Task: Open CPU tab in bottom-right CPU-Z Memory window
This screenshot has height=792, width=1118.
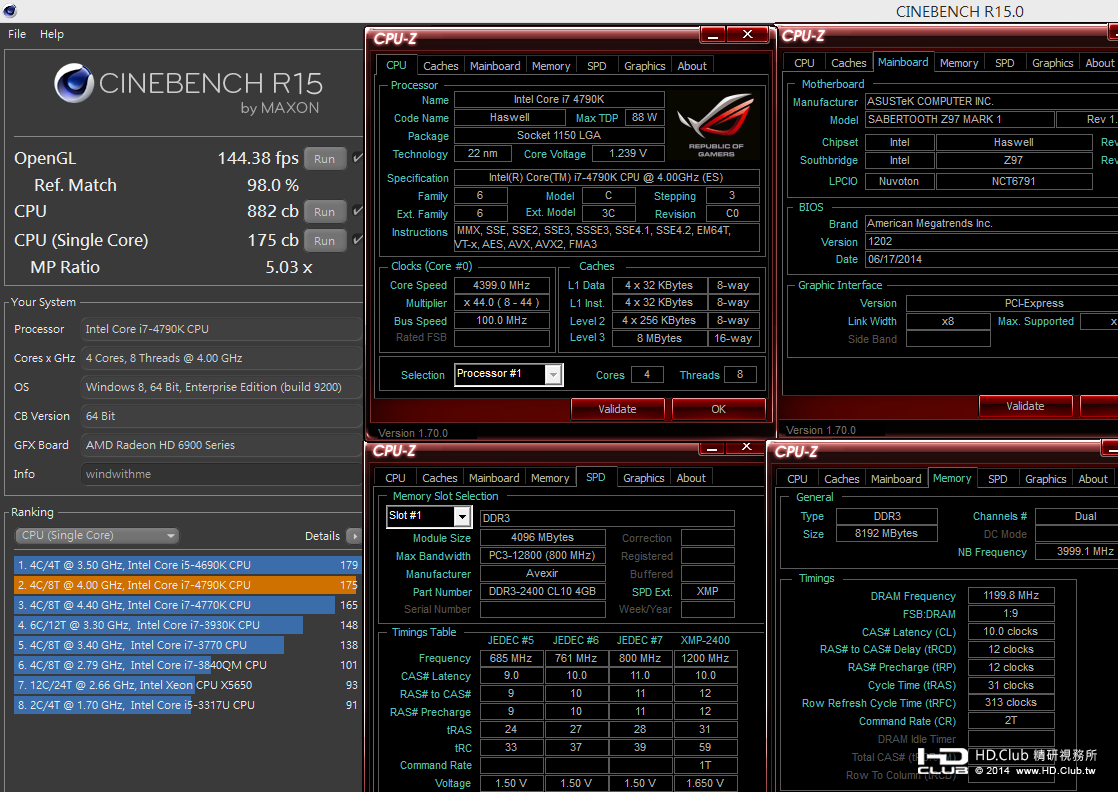Action: (x=797, y=479)
